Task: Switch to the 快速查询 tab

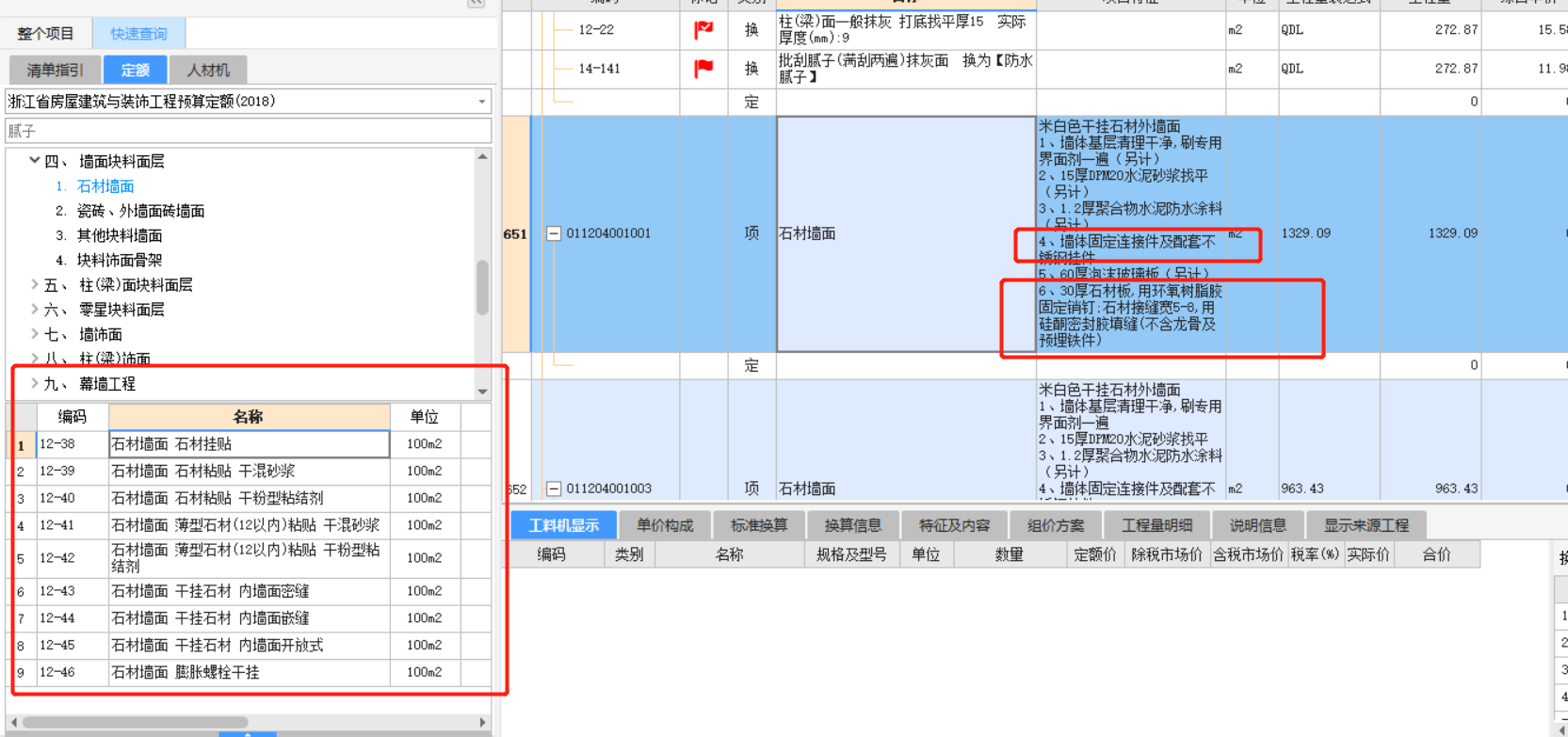Action: [138, 34]
